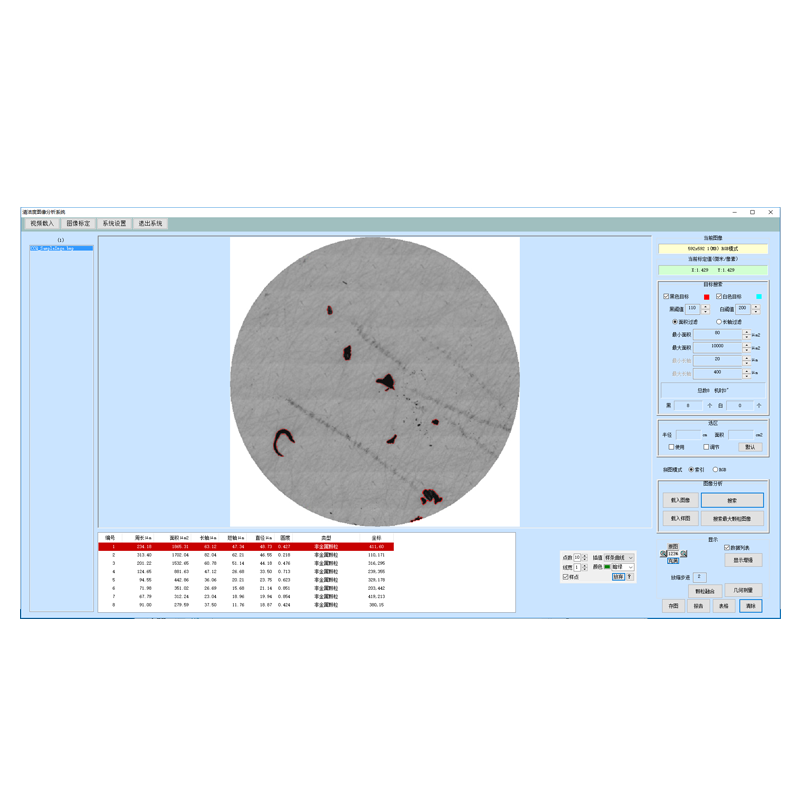Select row 8 in the results table
The image size is (800, 800).
(246, 605)
